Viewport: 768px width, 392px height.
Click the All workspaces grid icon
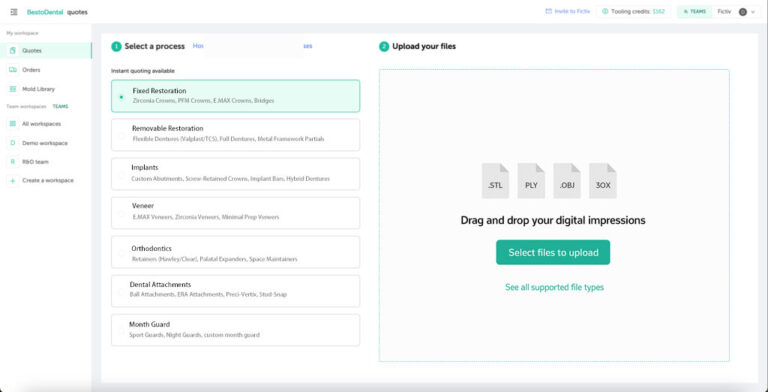pos(13,124)
